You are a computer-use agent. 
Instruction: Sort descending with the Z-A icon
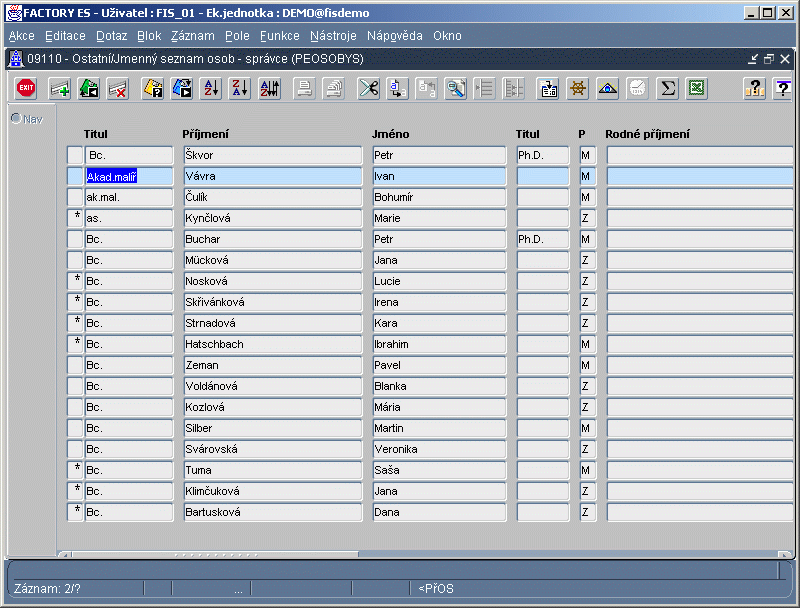(240, 88)
